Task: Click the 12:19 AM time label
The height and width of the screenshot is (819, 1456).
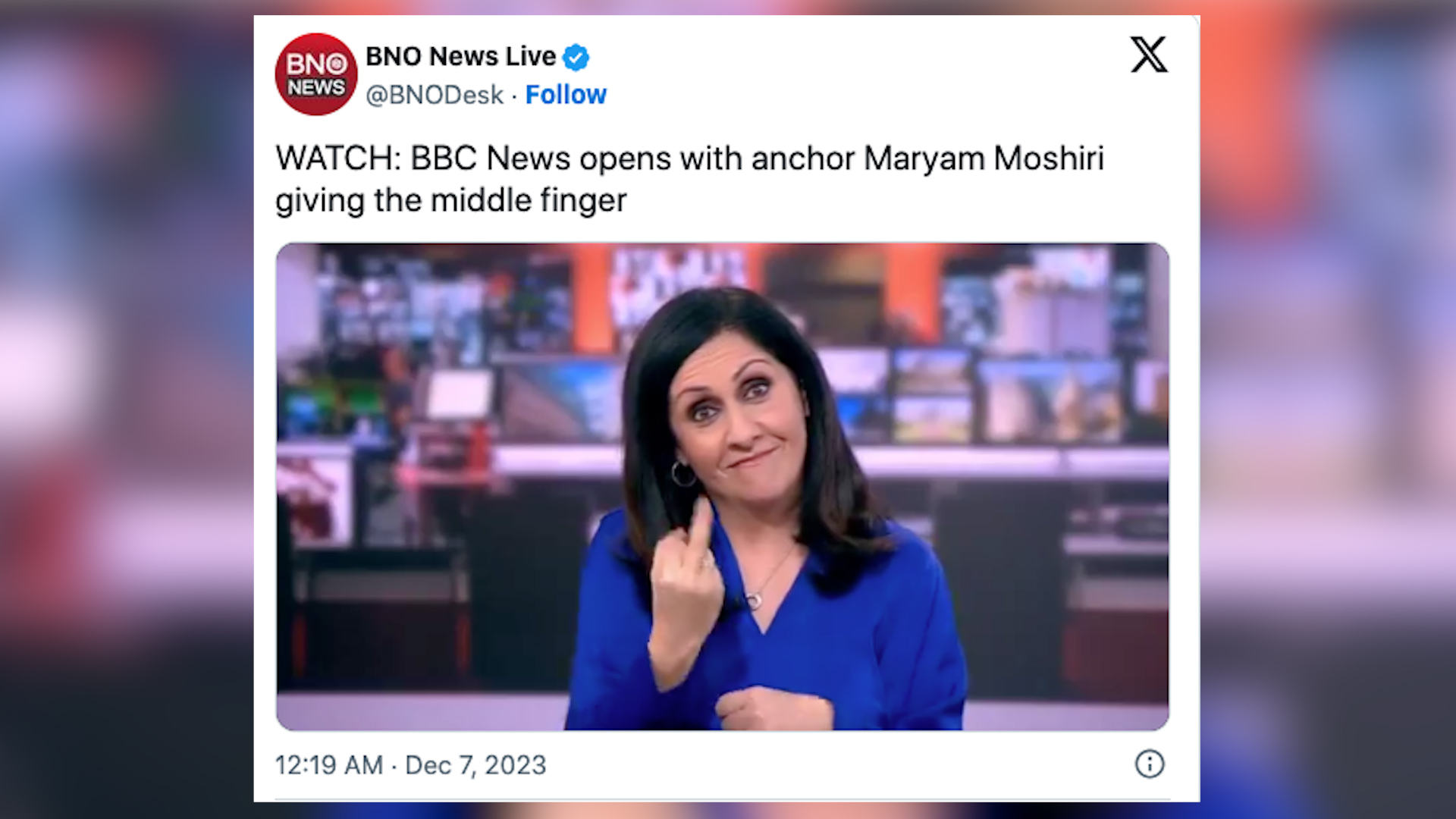Action: [x=329, y=765]
